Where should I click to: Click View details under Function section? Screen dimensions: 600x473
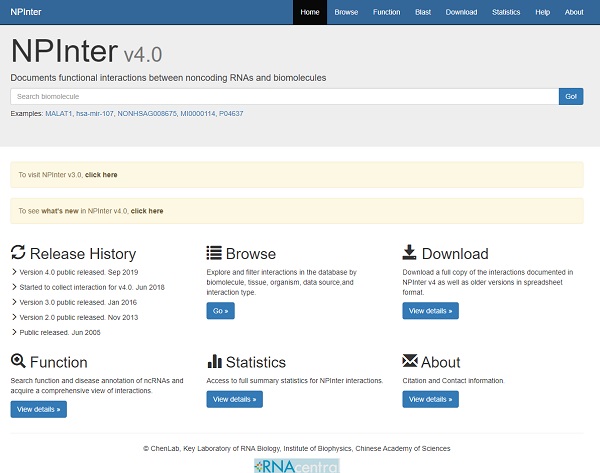[x=39, y=409]
